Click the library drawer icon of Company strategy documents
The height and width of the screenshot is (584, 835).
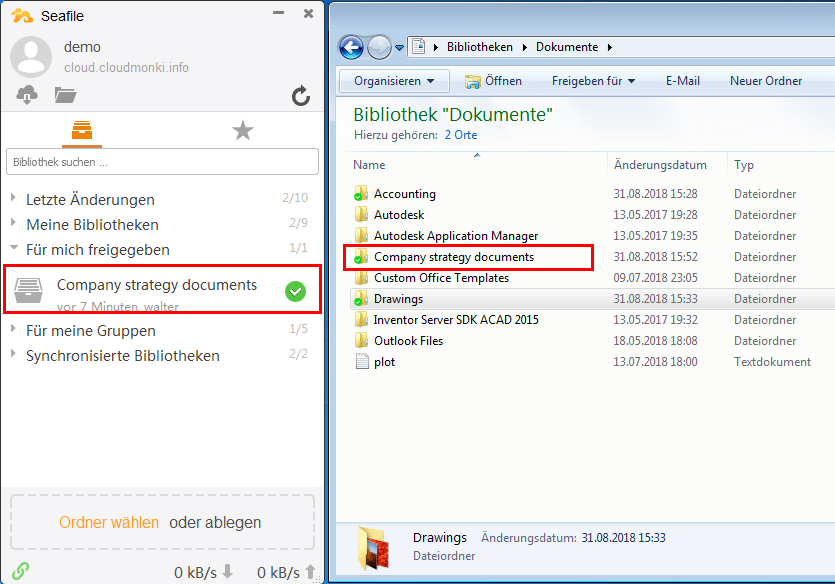28,290
